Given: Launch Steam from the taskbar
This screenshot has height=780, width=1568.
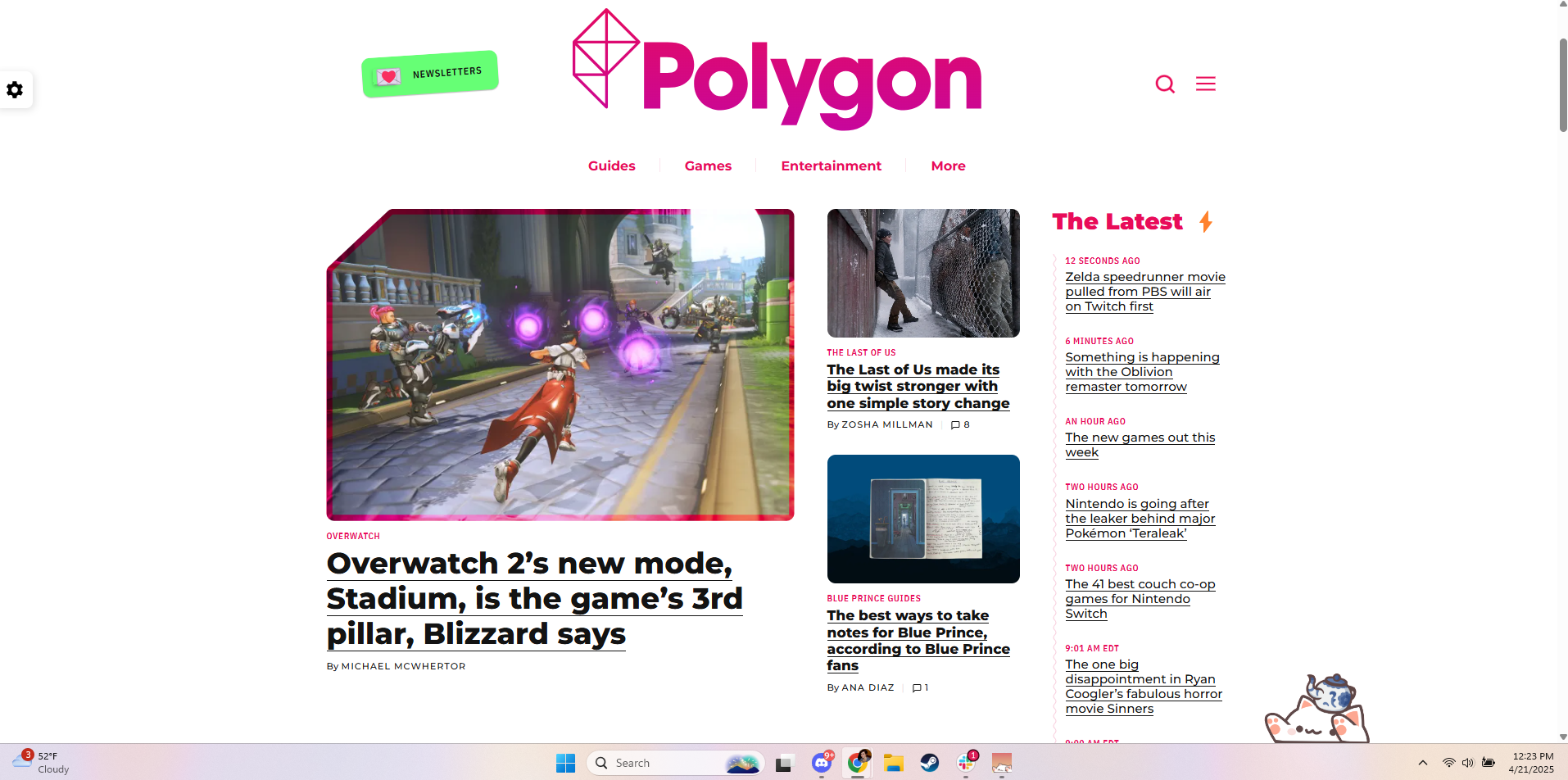Looking at the screenshot, I should pyautogui.click(x=929, y=763).
